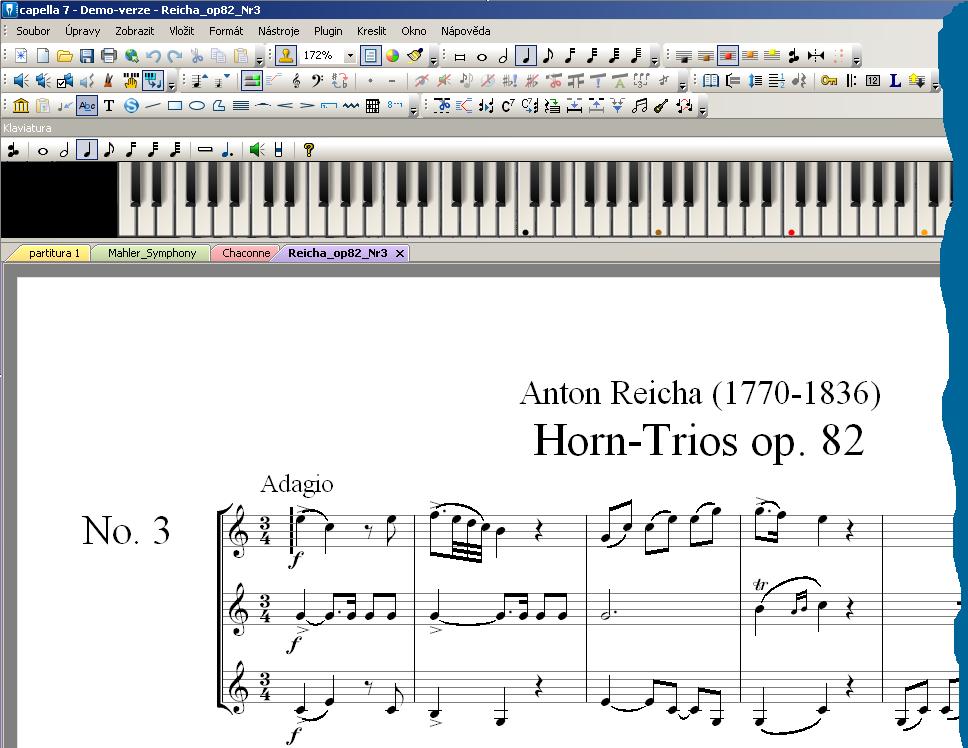The image size is (968, 748).
Task: Insert a wavy trill line
Action: 351,106
